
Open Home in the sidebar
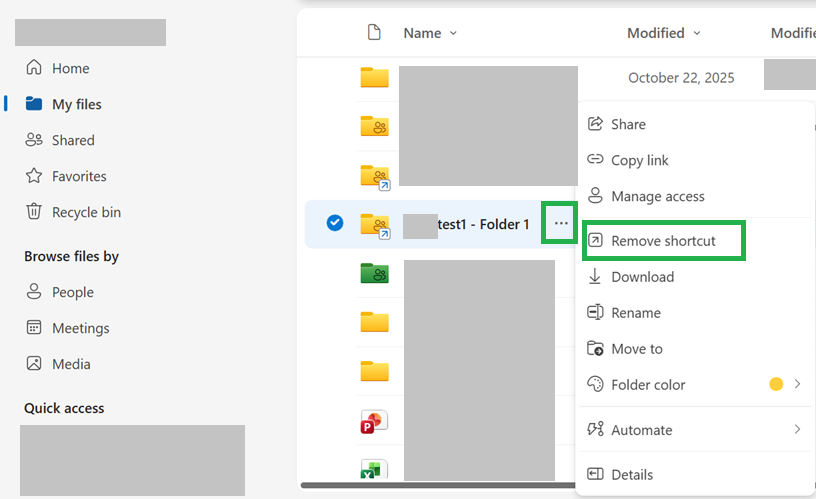pyautogui.click(x=57, y=68)
